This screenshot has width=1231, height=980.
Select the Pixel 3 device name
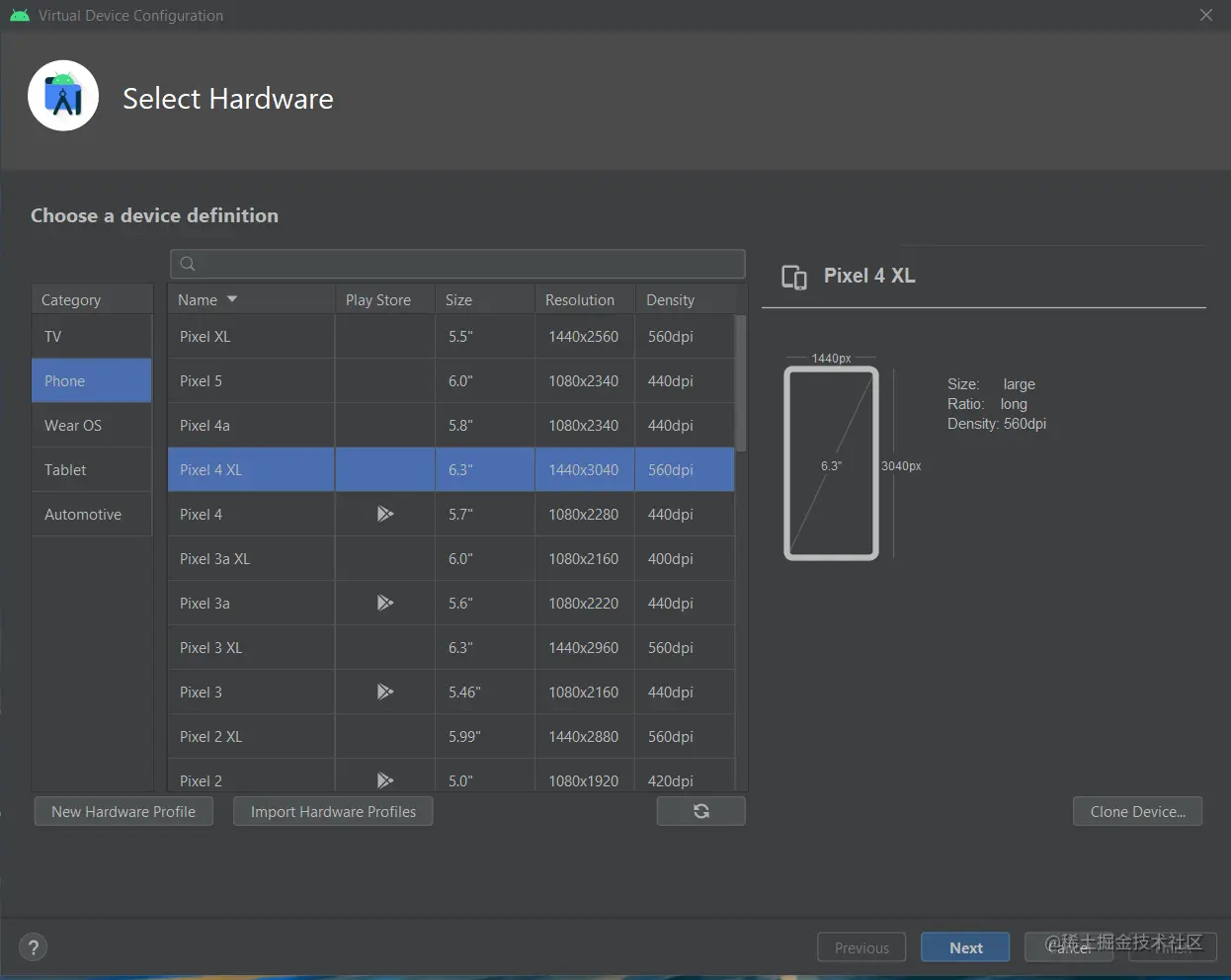coord(201,692)
